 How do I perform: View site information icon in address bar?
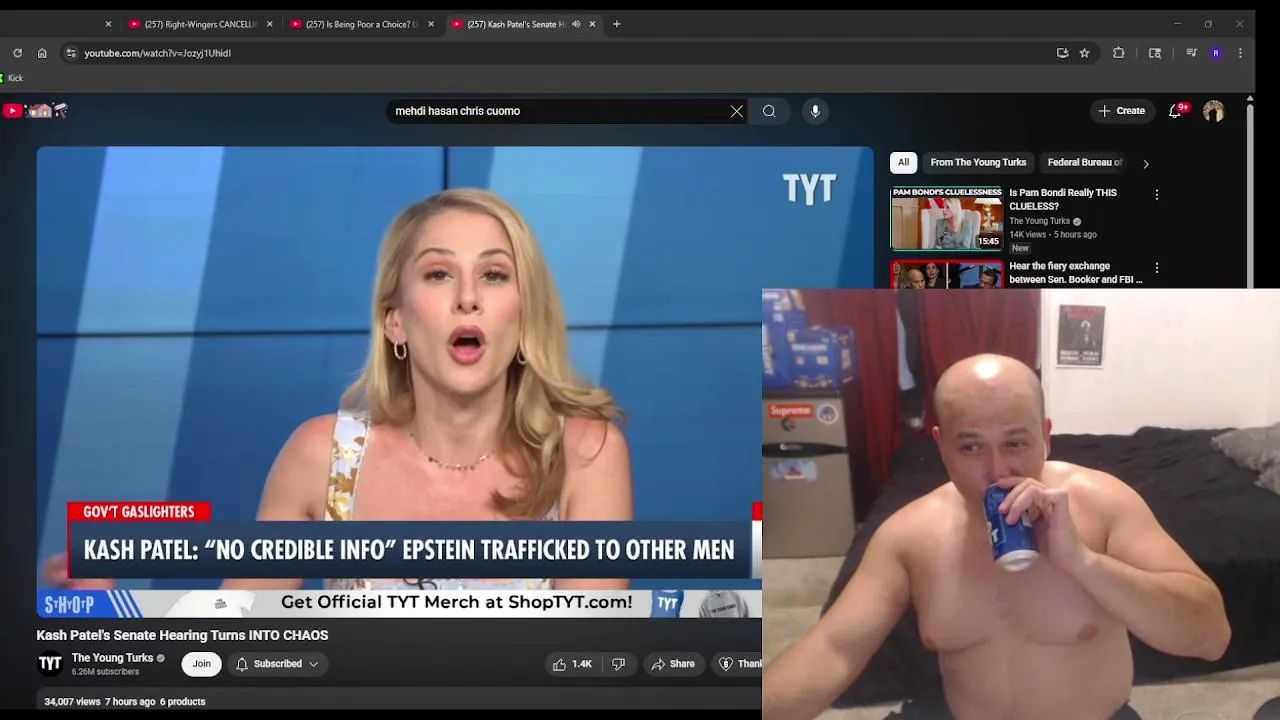pyautogui.click(x=70, y=53)
